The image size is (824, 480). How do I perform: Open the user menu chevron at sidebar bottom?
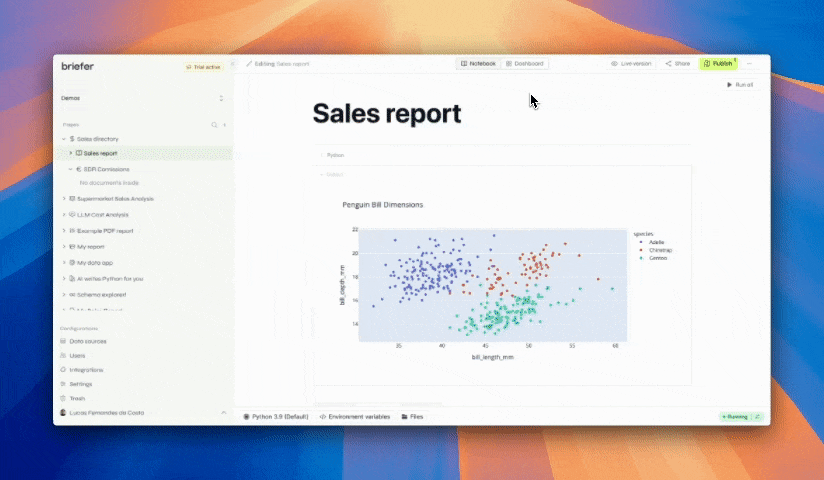click(x=223, y=413)
